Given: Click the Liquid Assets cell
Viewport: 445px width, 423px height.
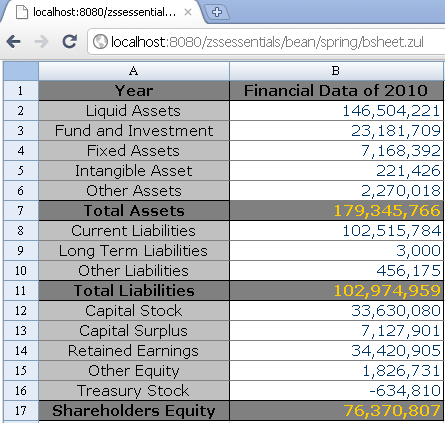Looking at the screenshot, I should (134, 111).
